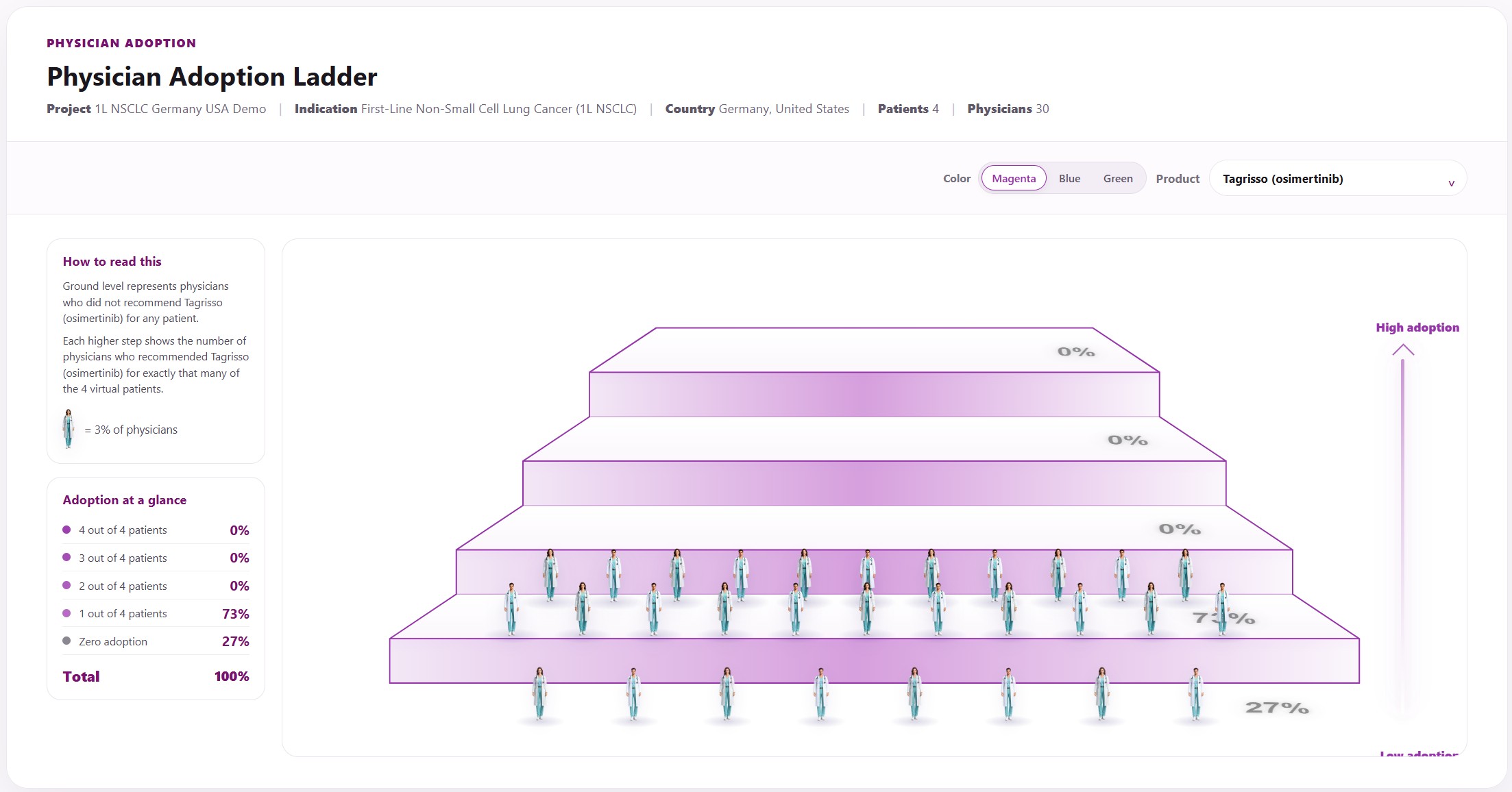Select the Magenta color option
This screenshot has height=792, width=1512.
(x=1014, y=178)
